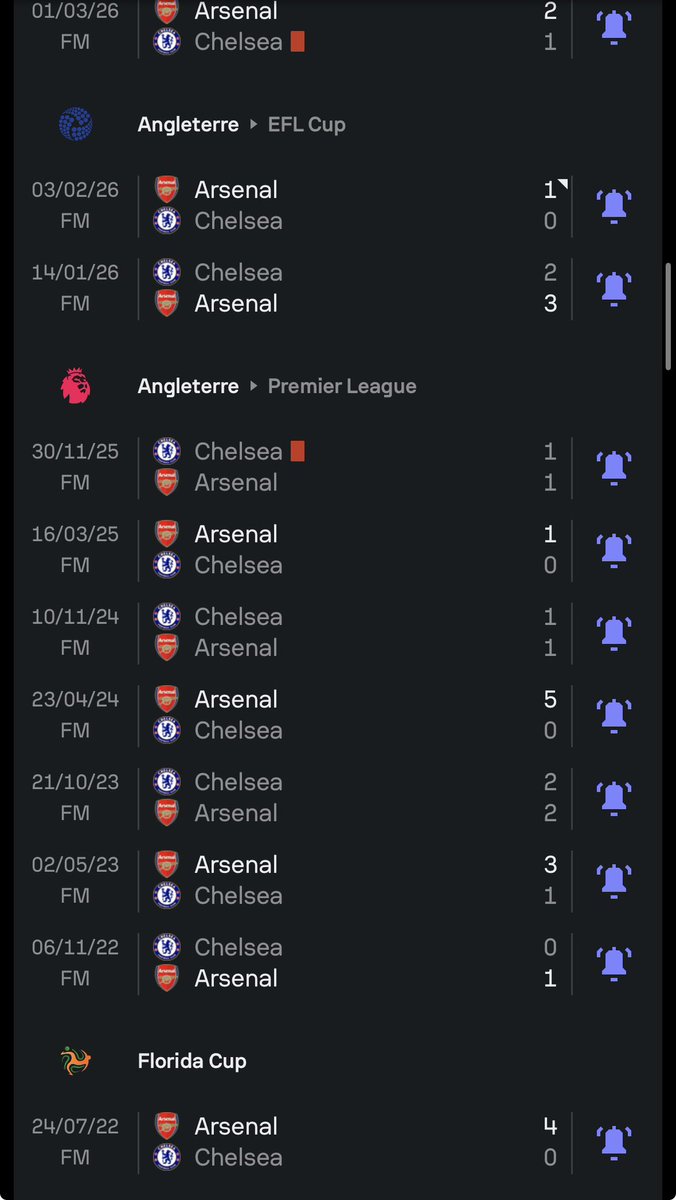
Task: Click the Florida Cup logo icon
Action: [76, 1061]
